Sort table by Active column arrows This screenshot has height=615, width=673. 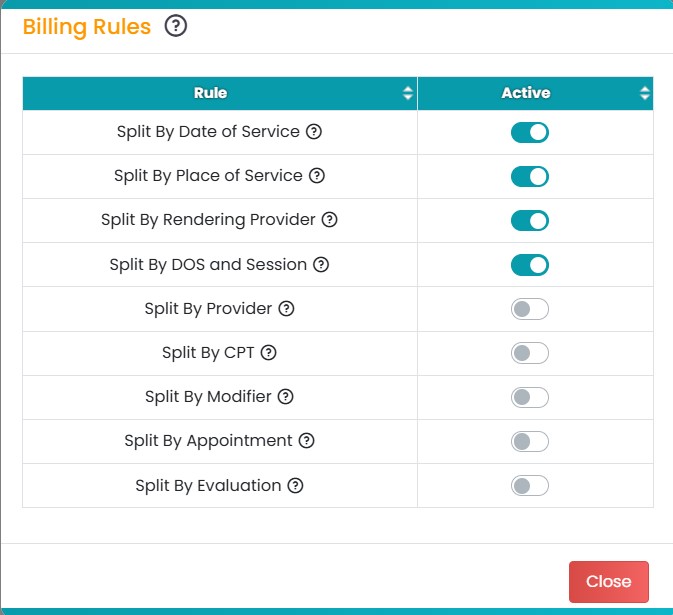click(644, 93)
